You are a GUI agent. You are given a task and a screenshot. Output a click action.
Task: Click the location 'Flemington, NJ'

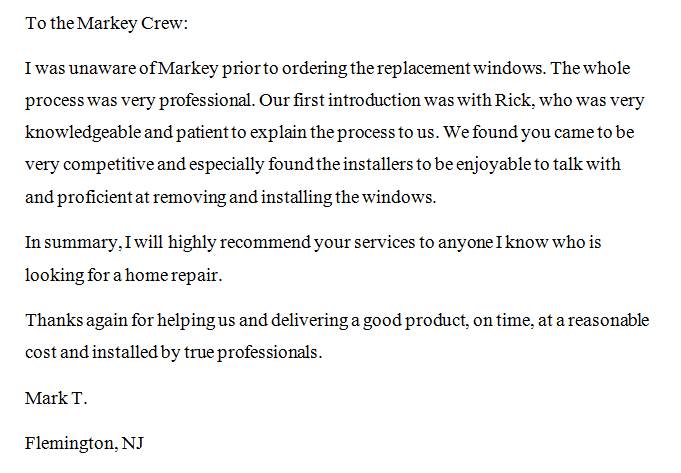[x=84, y=444]
